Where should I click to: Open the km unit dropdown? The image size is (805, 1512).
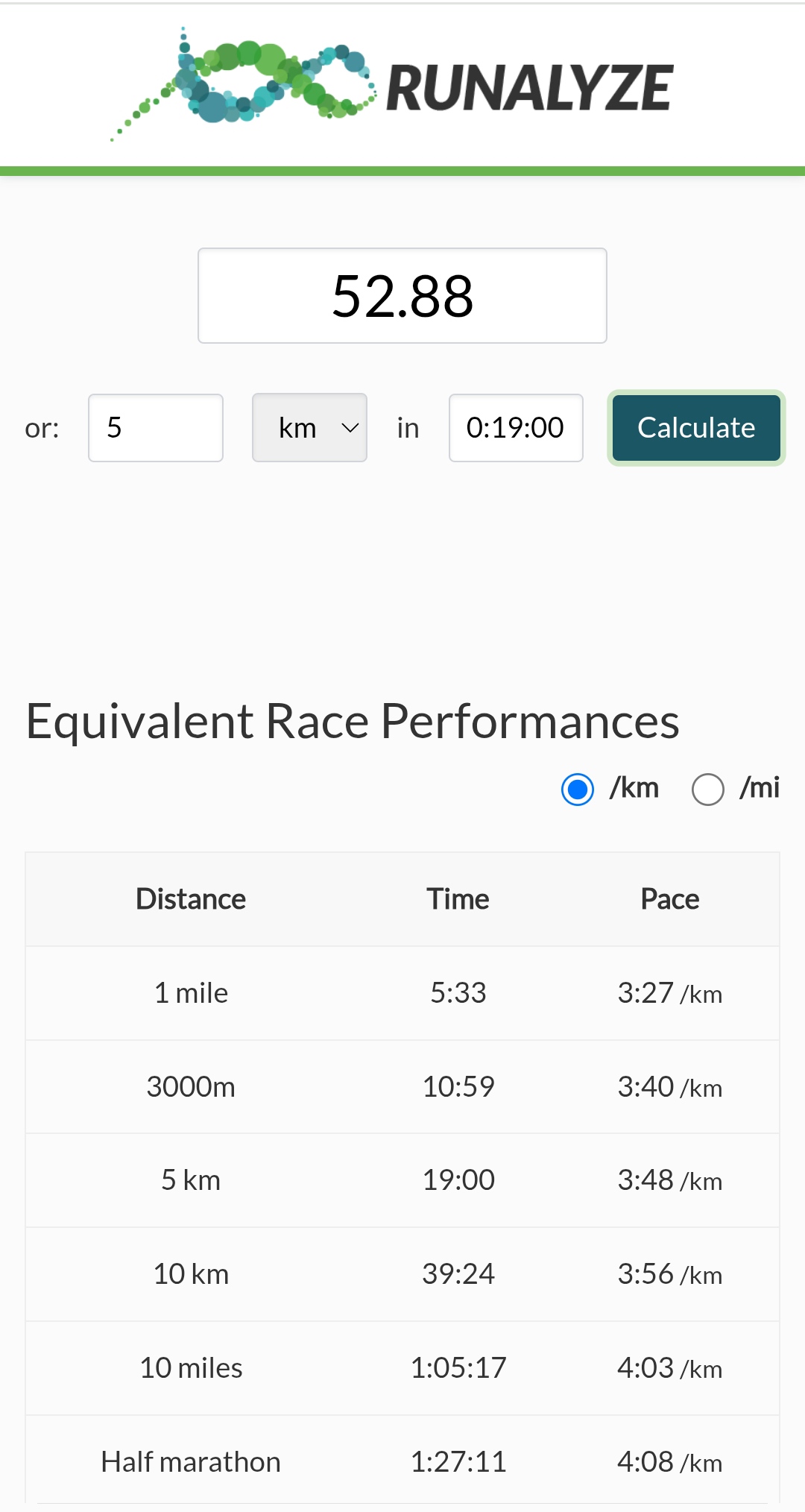tap(309, 428)
